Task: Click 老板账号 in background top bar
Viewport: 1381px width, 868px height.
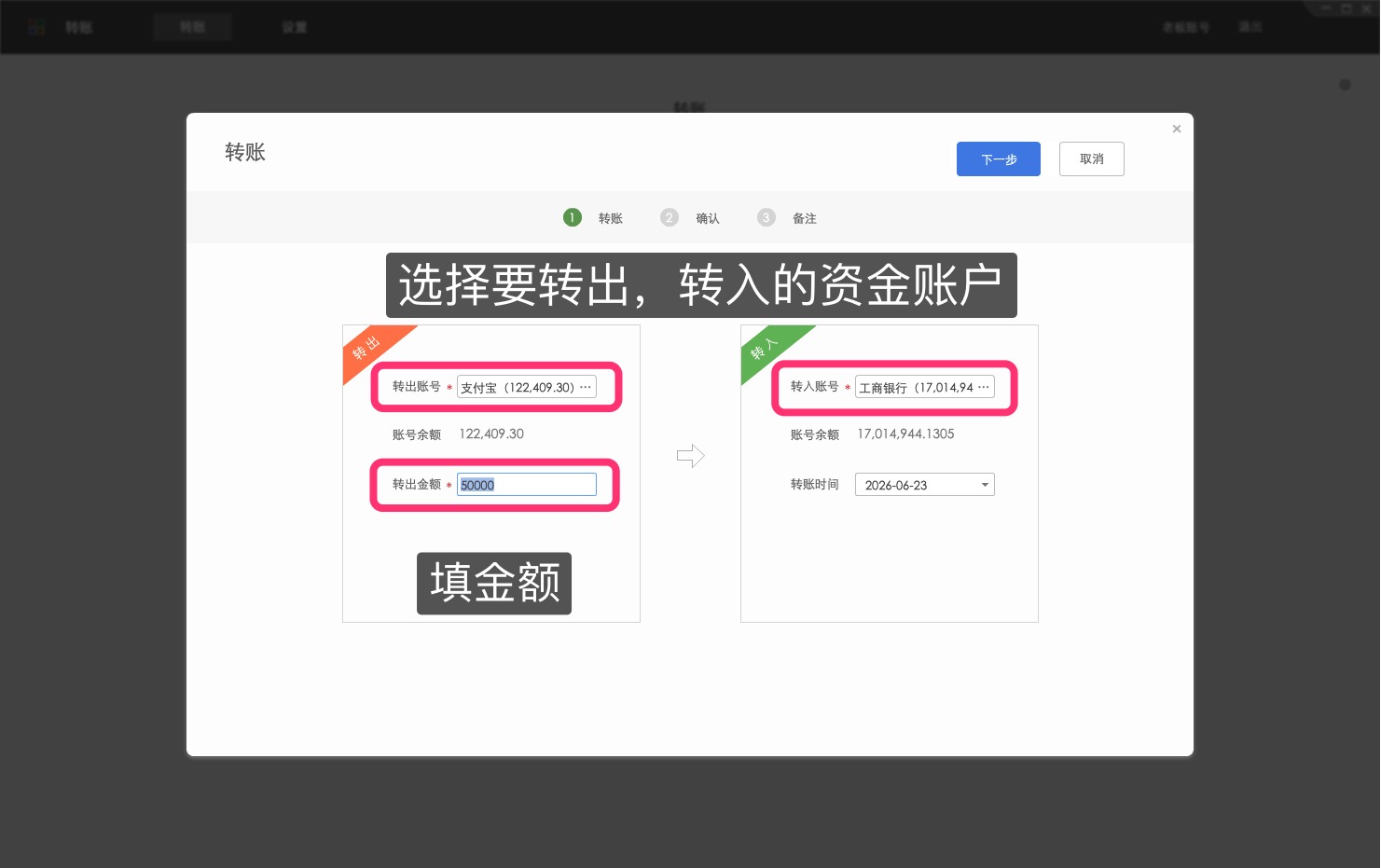Action: coord(1186,27)
